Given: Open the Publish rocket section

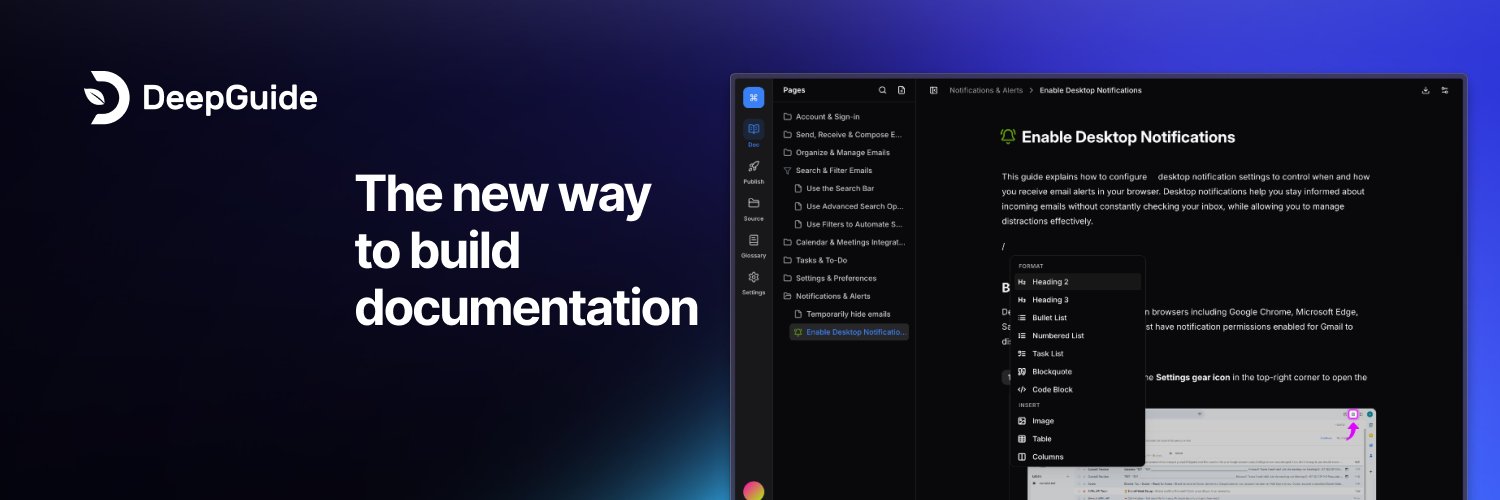Looking at the screenshot, I should (x=753, y=170).
